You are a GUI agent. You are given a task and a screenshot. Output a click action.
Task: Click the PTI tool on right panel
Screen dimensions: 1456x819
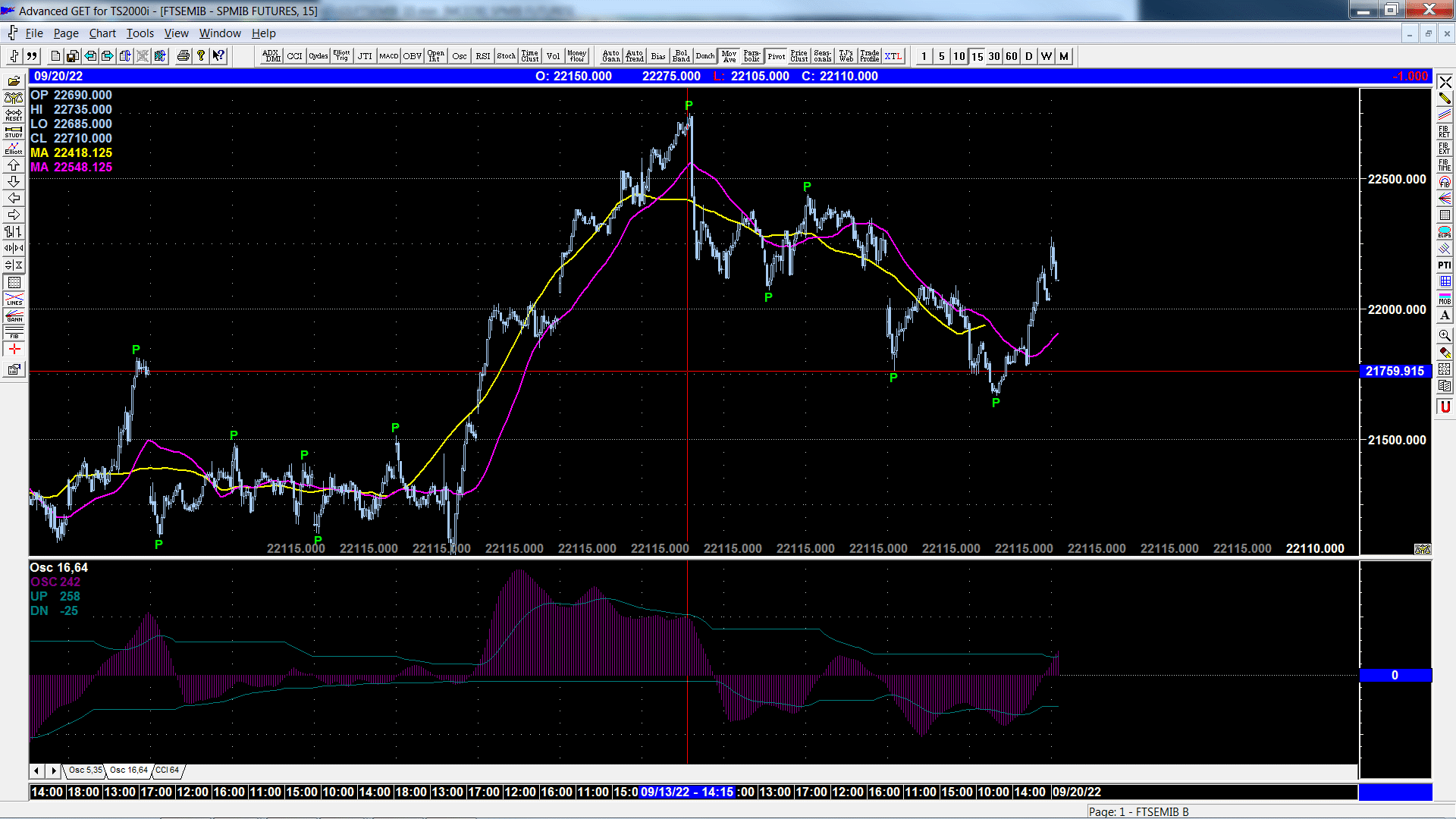(x=1445, y=265)
